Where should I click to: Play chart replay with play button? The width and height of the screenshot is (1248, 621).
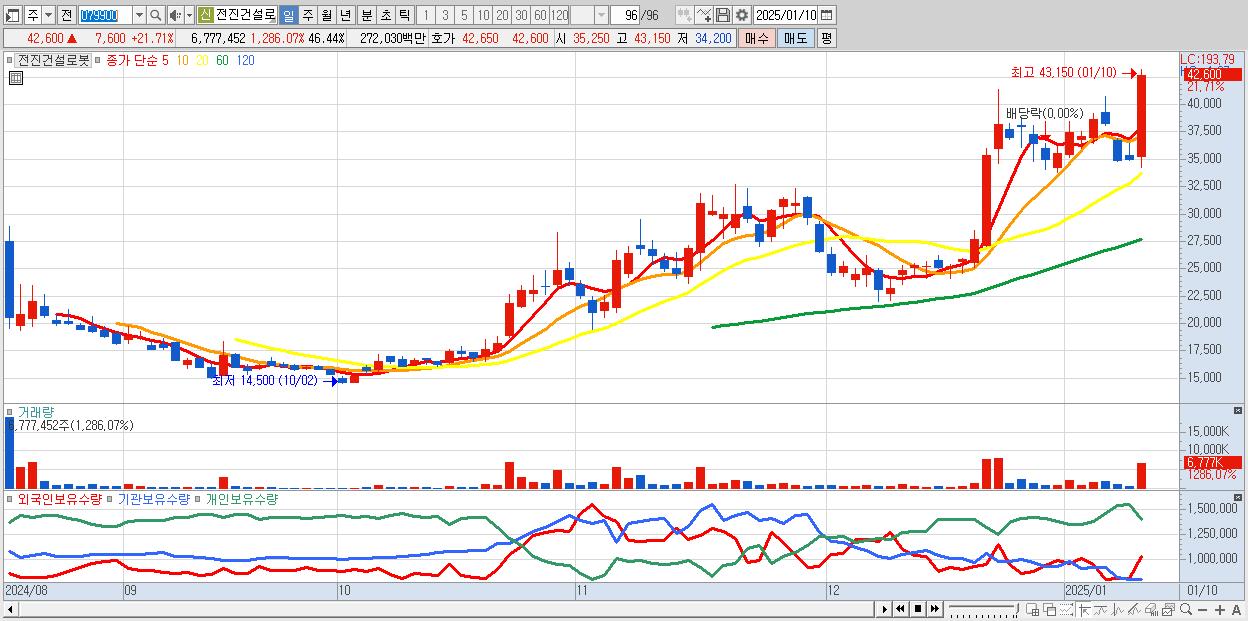[884, 609]
